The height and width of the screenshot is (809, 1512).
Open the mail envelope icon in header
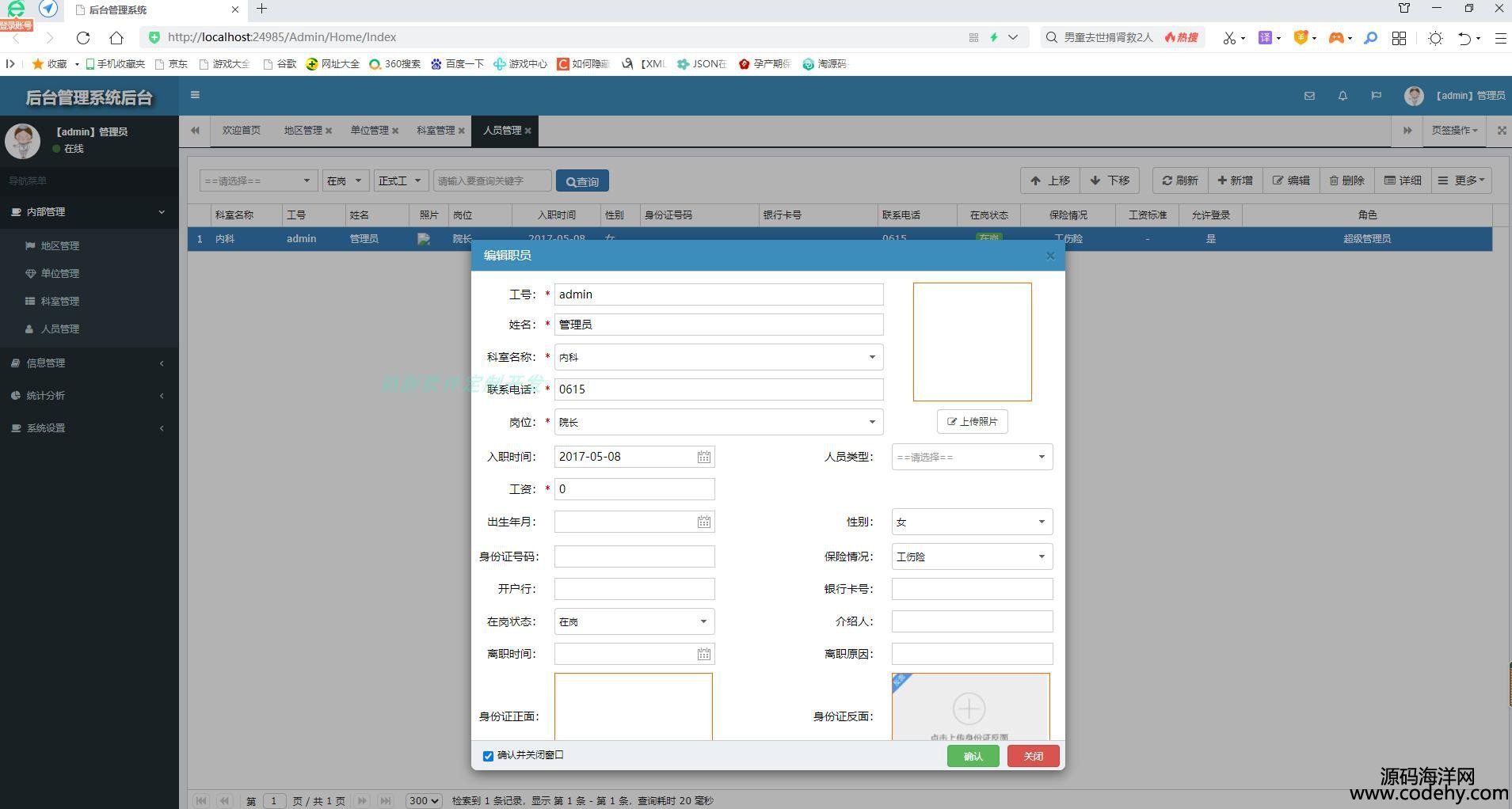coord(1309,96)
